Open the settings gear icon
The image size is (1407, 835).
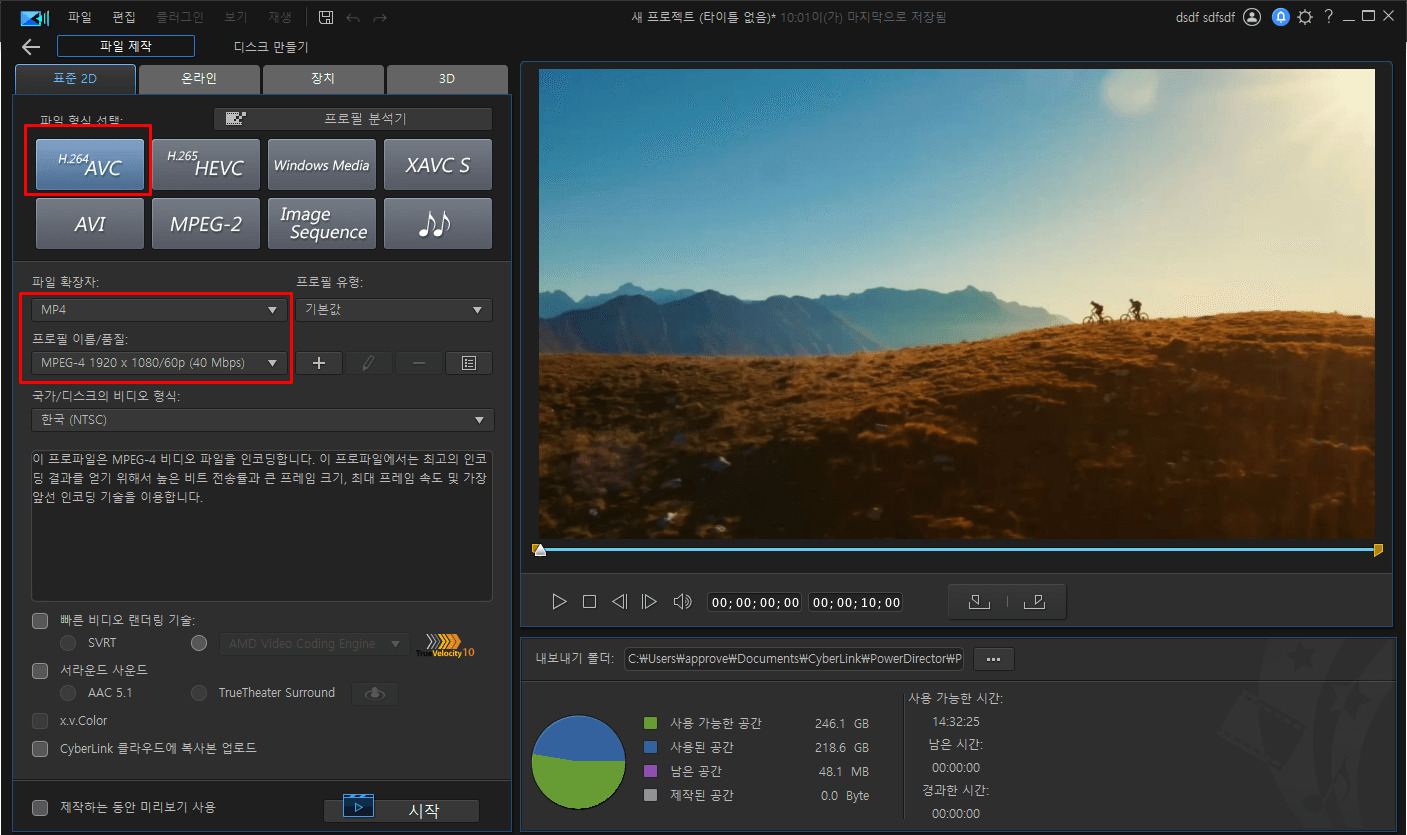point(1304,17)
